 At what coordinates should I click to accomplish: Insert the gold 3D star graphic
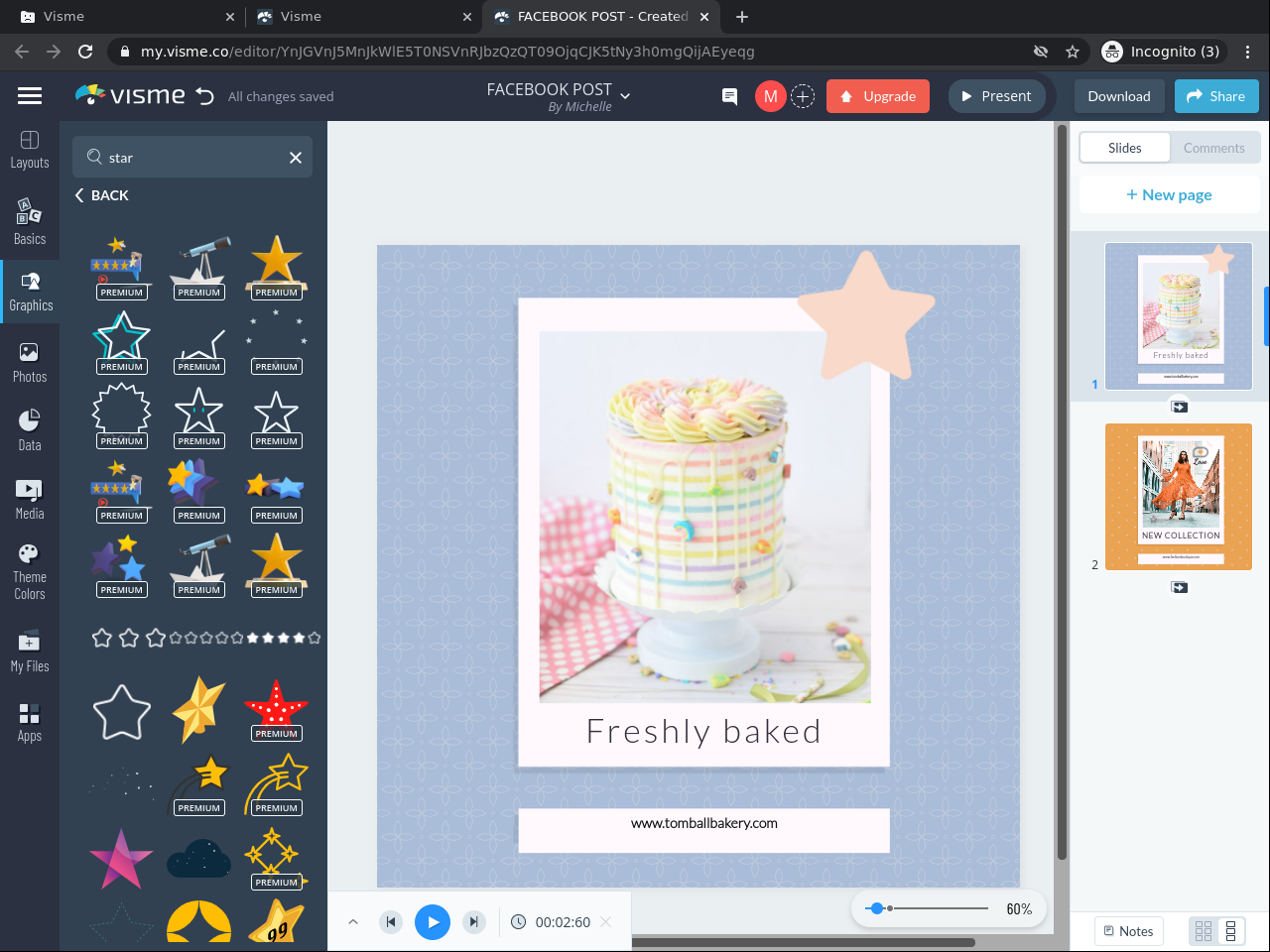tap(198, 709)
